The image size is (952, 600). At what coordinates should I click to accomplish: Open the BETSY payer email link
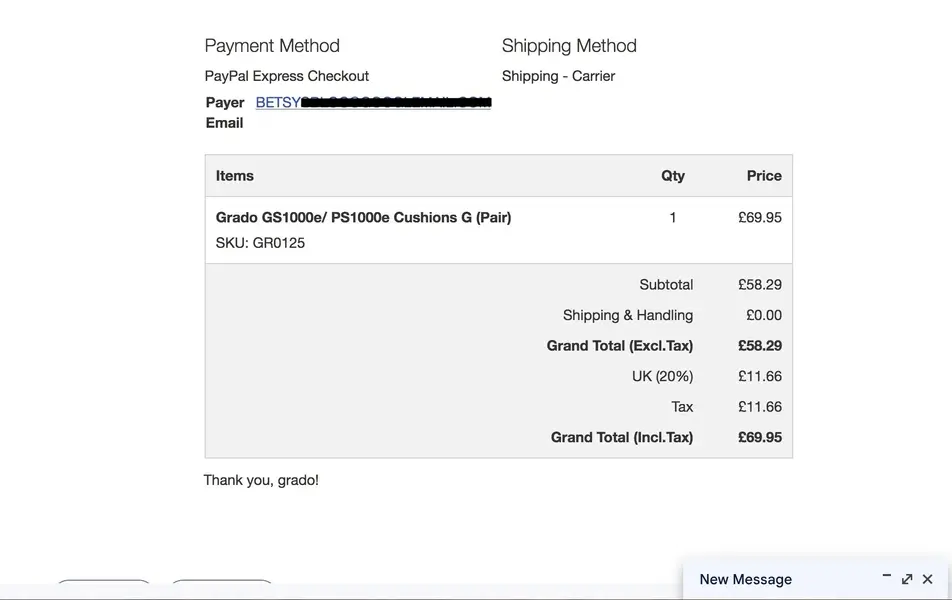[x=373, y=102]
